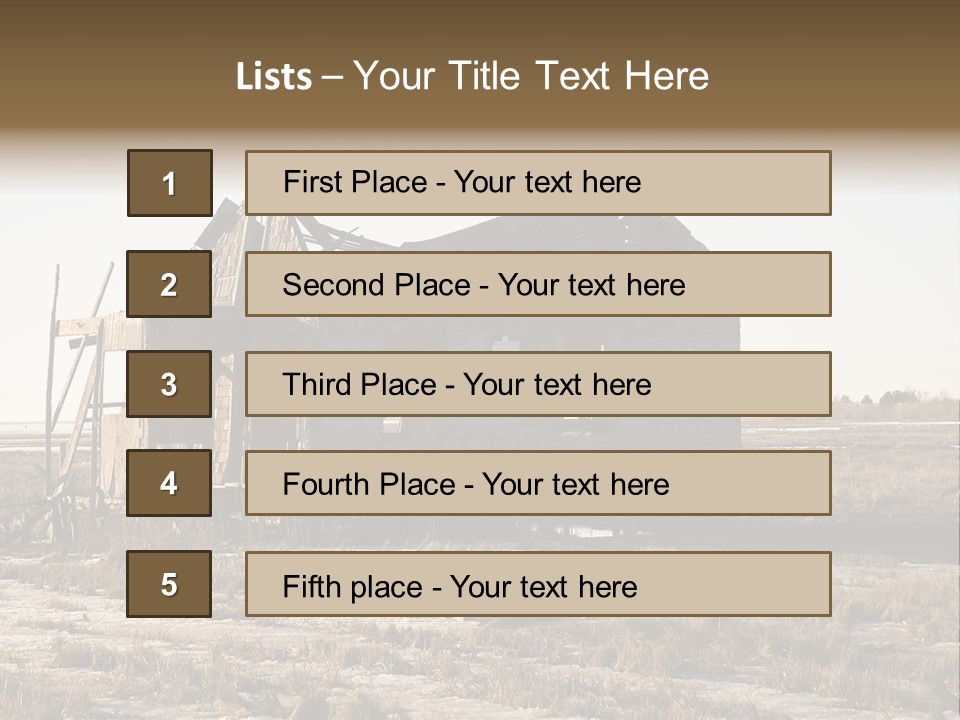The height and width of the screenshot is (720, 960).
Task: Click the number 5 box
Action: click(169, 584)
